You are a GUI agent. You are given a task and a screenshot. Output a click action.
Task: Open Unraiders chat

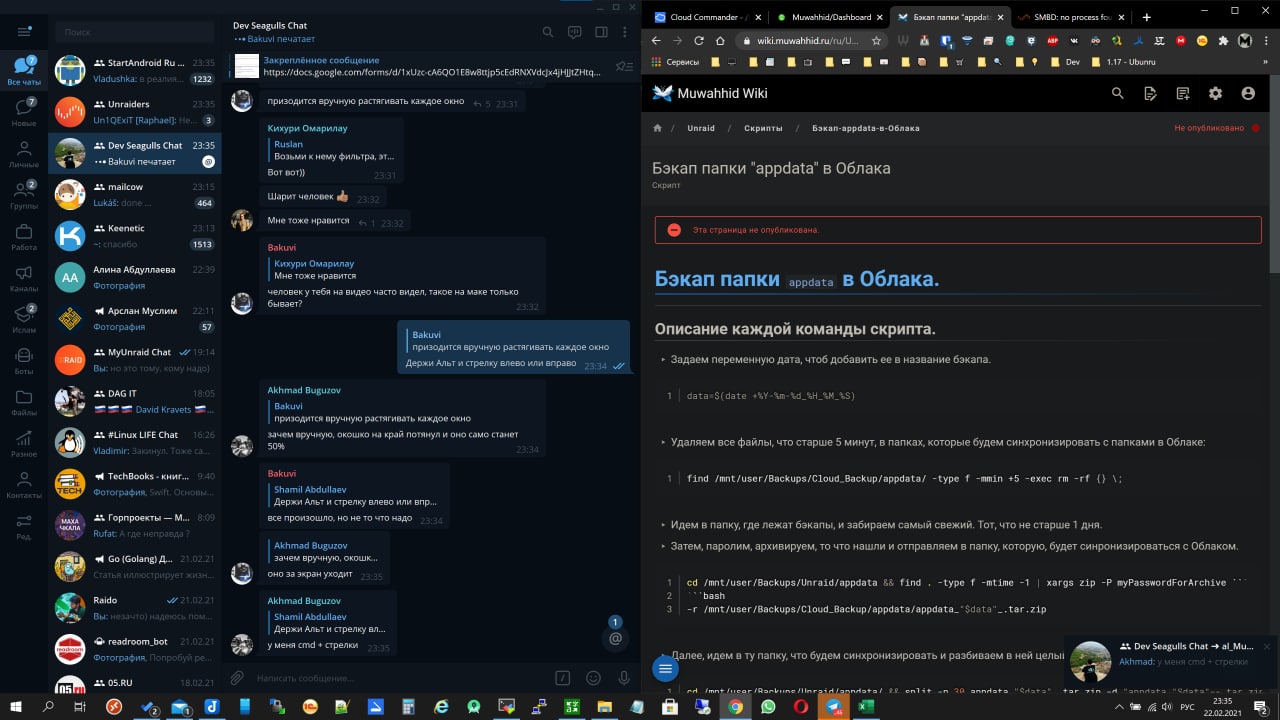(135, 112)
